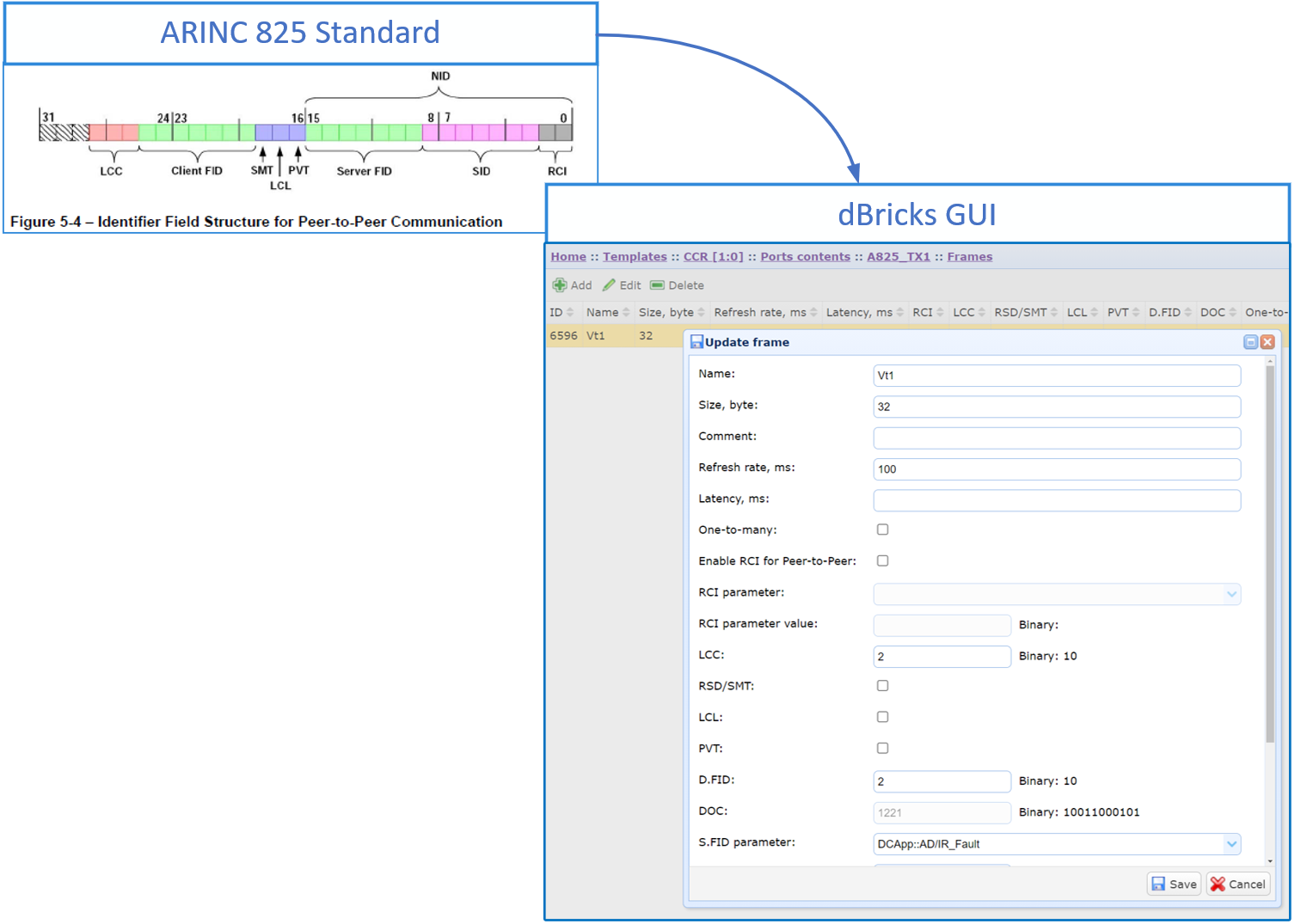Click the scrollbar down arrow in dialog
This screenshot has width=1295, height=924.
click(1270, 860)
